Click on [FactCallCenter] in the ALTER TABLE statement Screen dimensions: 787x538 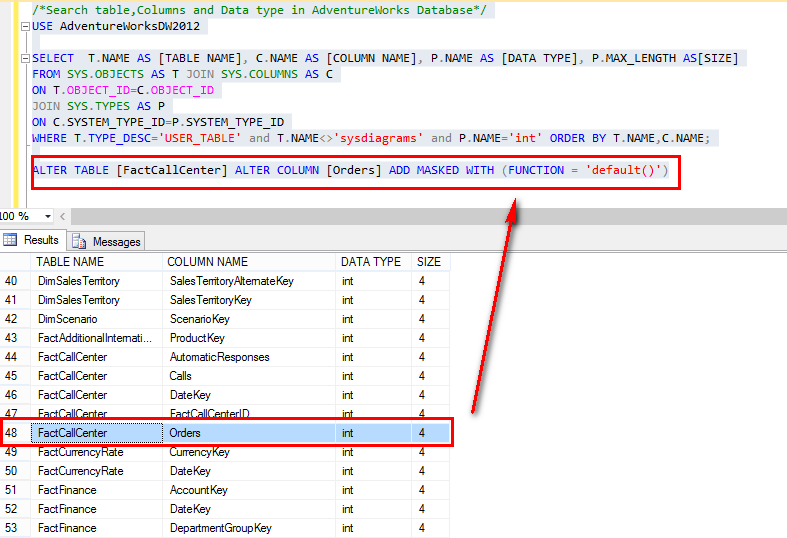pos(172,171)
